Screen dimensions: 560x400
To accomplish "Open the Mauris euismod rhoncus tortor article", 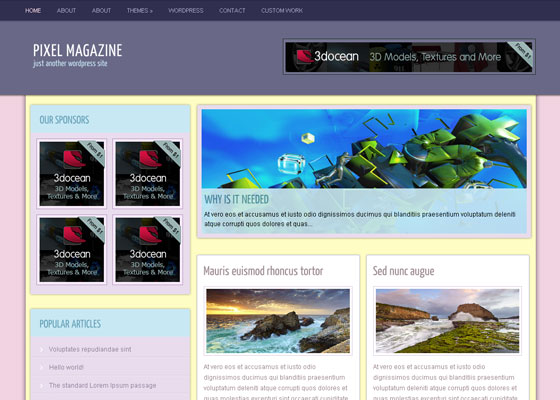I will (x=263, y=271).
